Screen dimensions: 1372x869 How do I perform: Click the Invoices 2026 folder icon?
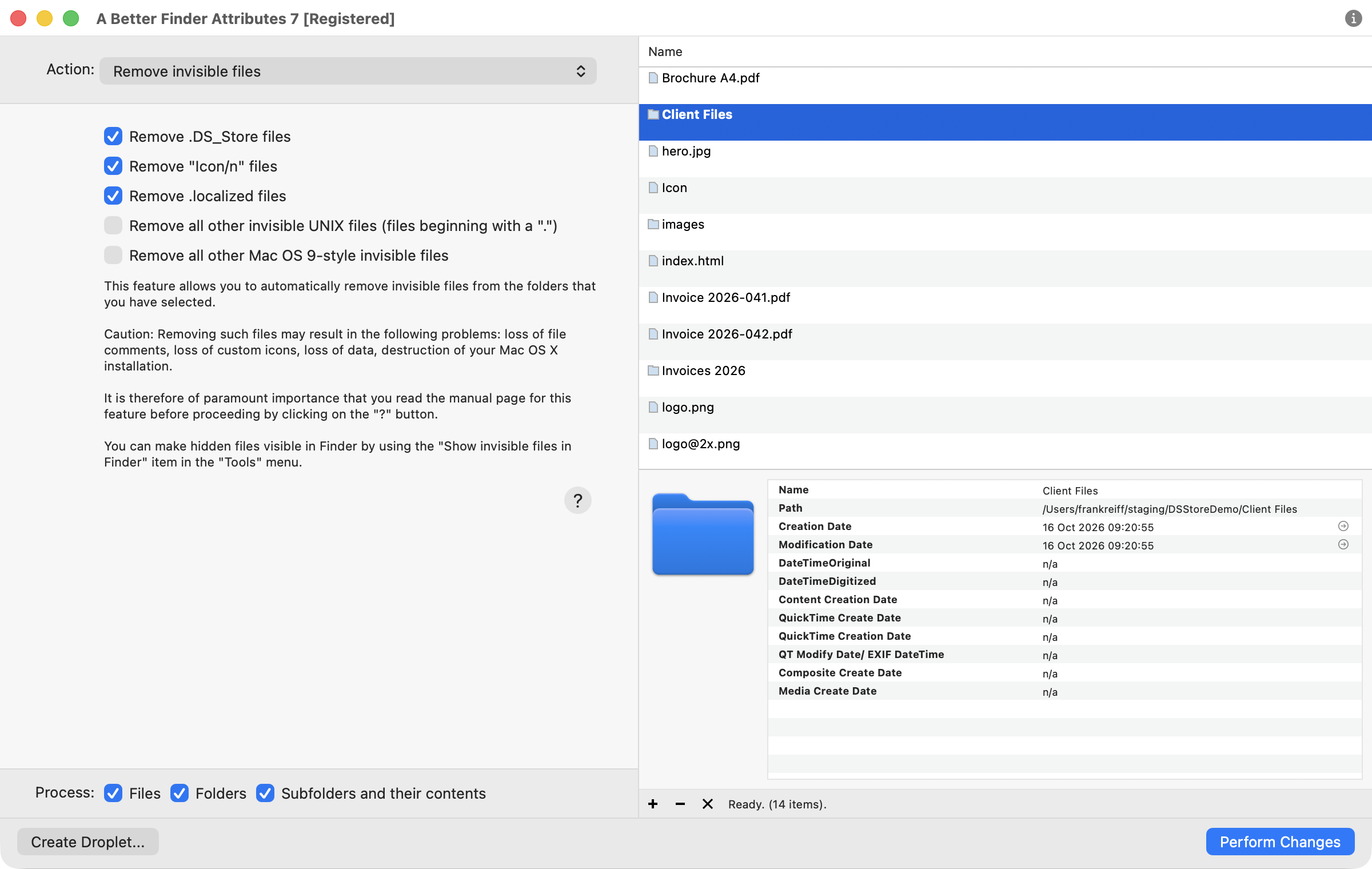[x=653, y=370]
